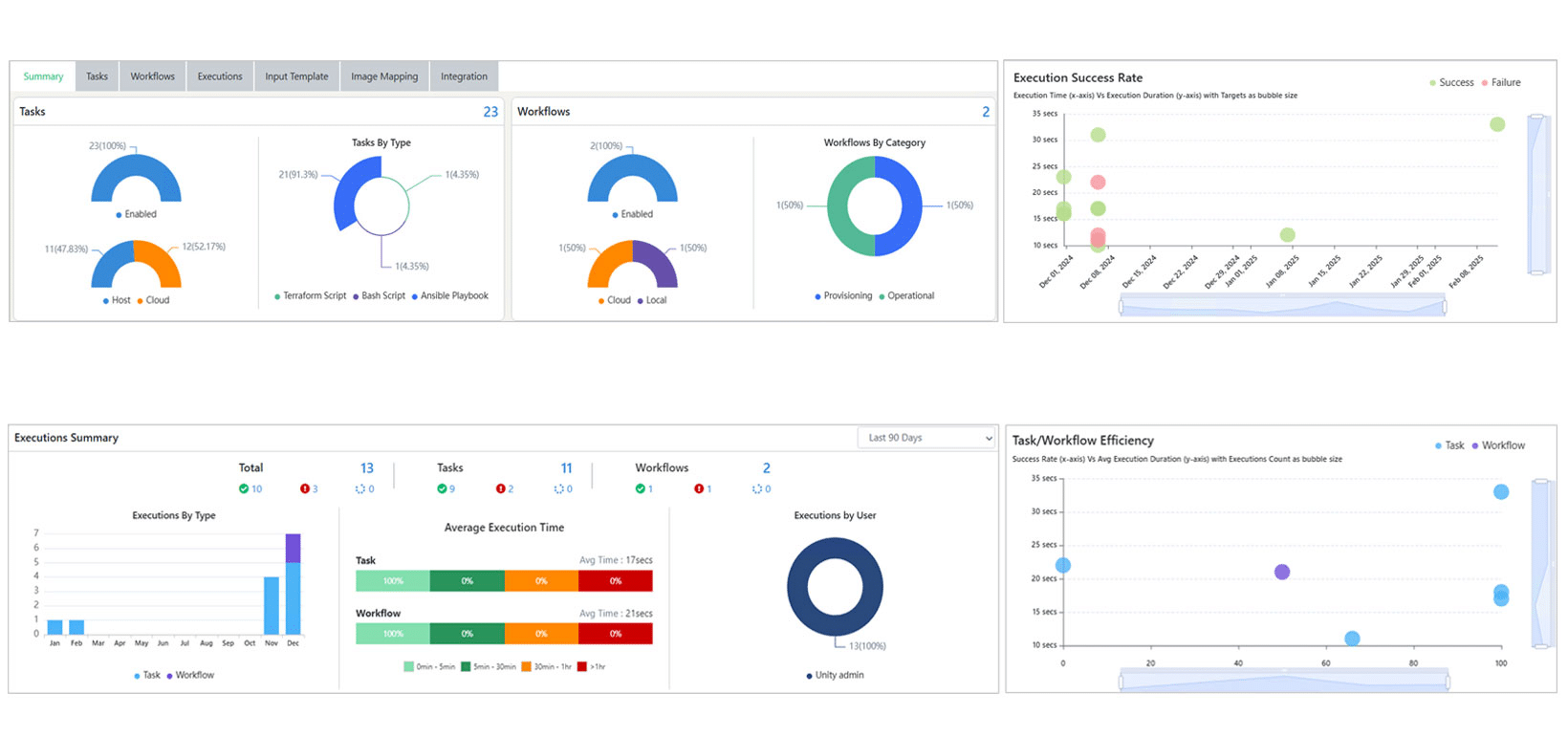Click the red failure icon in Tasks executions

click(500, 488)
